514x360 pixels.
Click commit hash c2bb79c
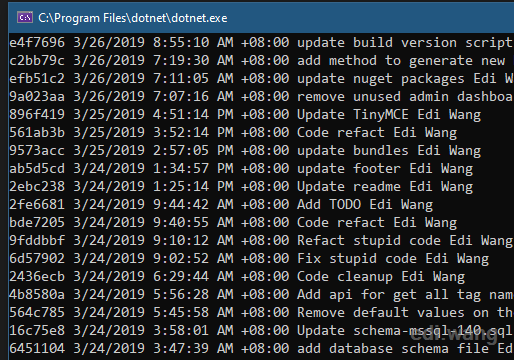coord(37,61)
